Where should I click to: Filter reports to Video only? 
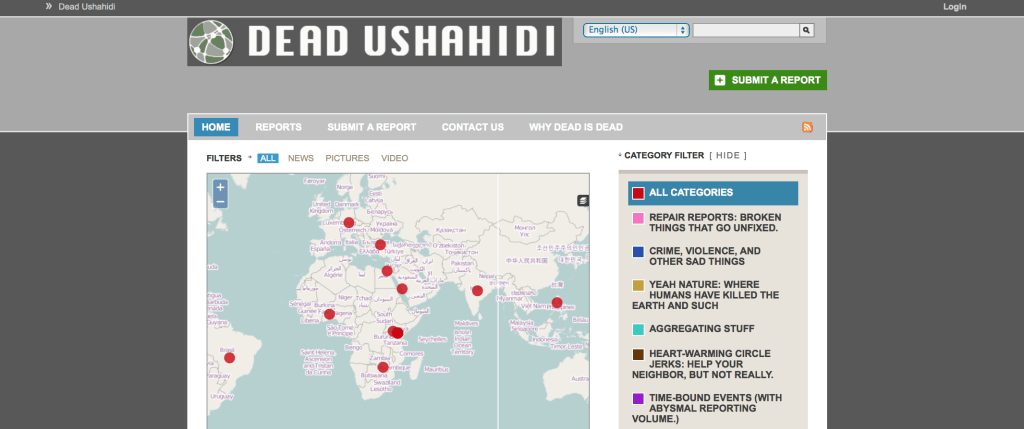point(394,158)
